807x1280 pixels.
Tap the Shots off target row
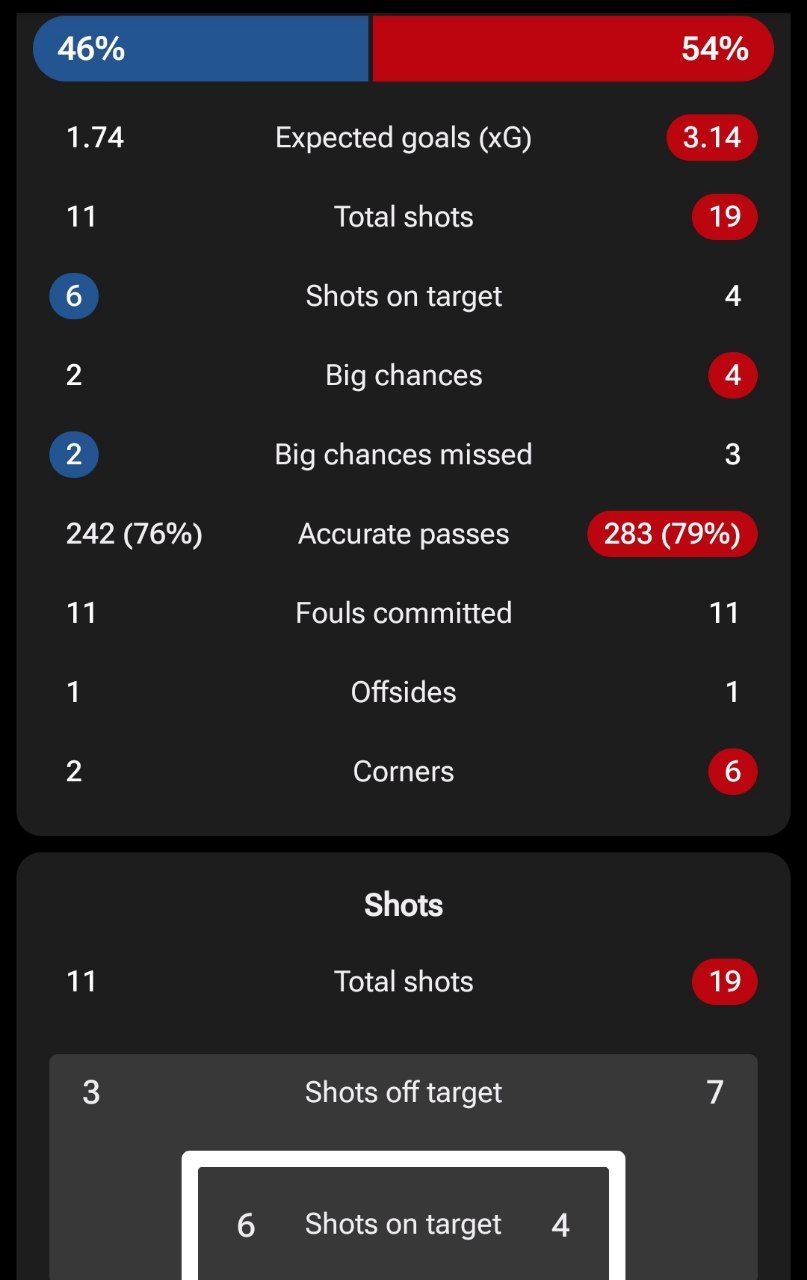[x=404, y=1093]
